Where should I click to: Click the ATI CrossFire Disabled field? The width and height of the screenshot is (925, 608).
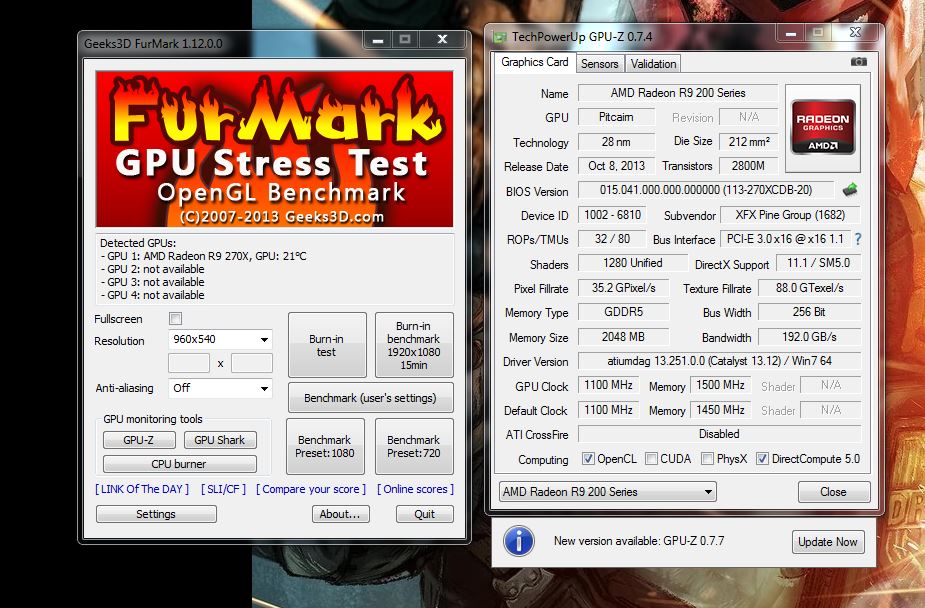(719, 434)
